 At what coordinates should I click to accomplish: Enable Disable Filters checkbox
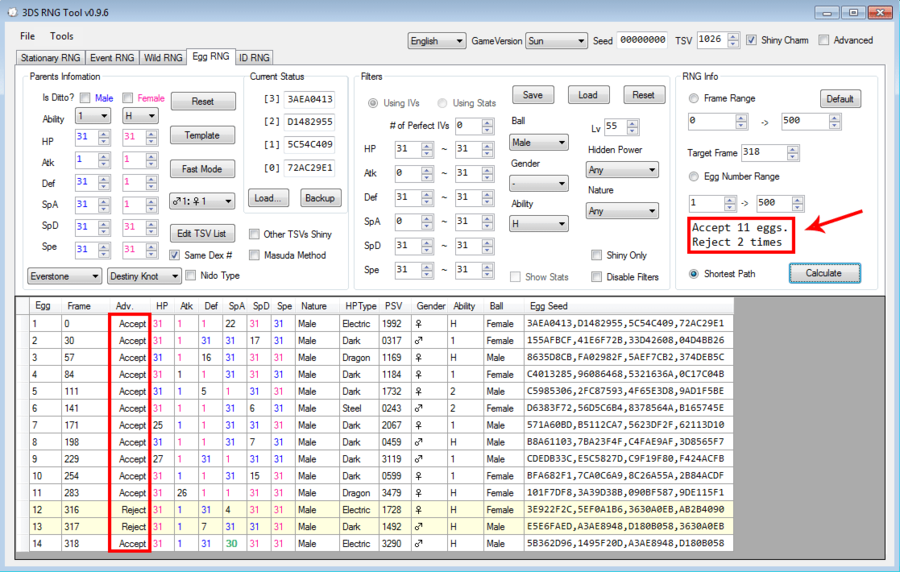tap(596, 277)
